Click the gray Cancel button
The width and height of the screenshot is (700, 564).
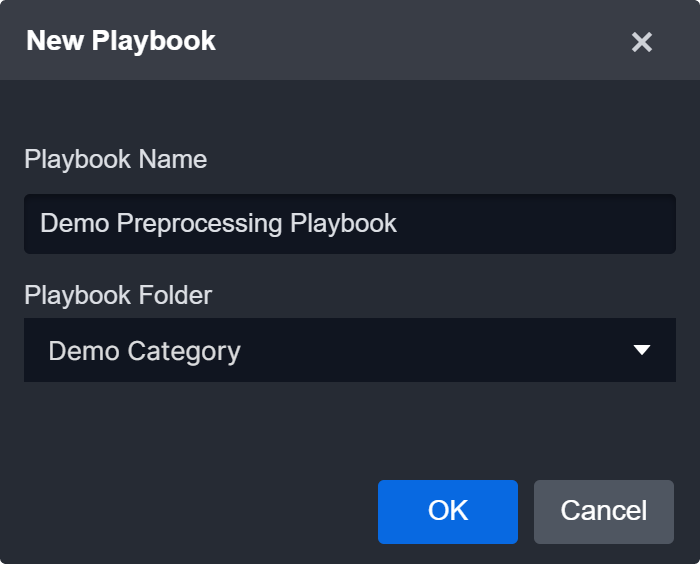(603, 511)
